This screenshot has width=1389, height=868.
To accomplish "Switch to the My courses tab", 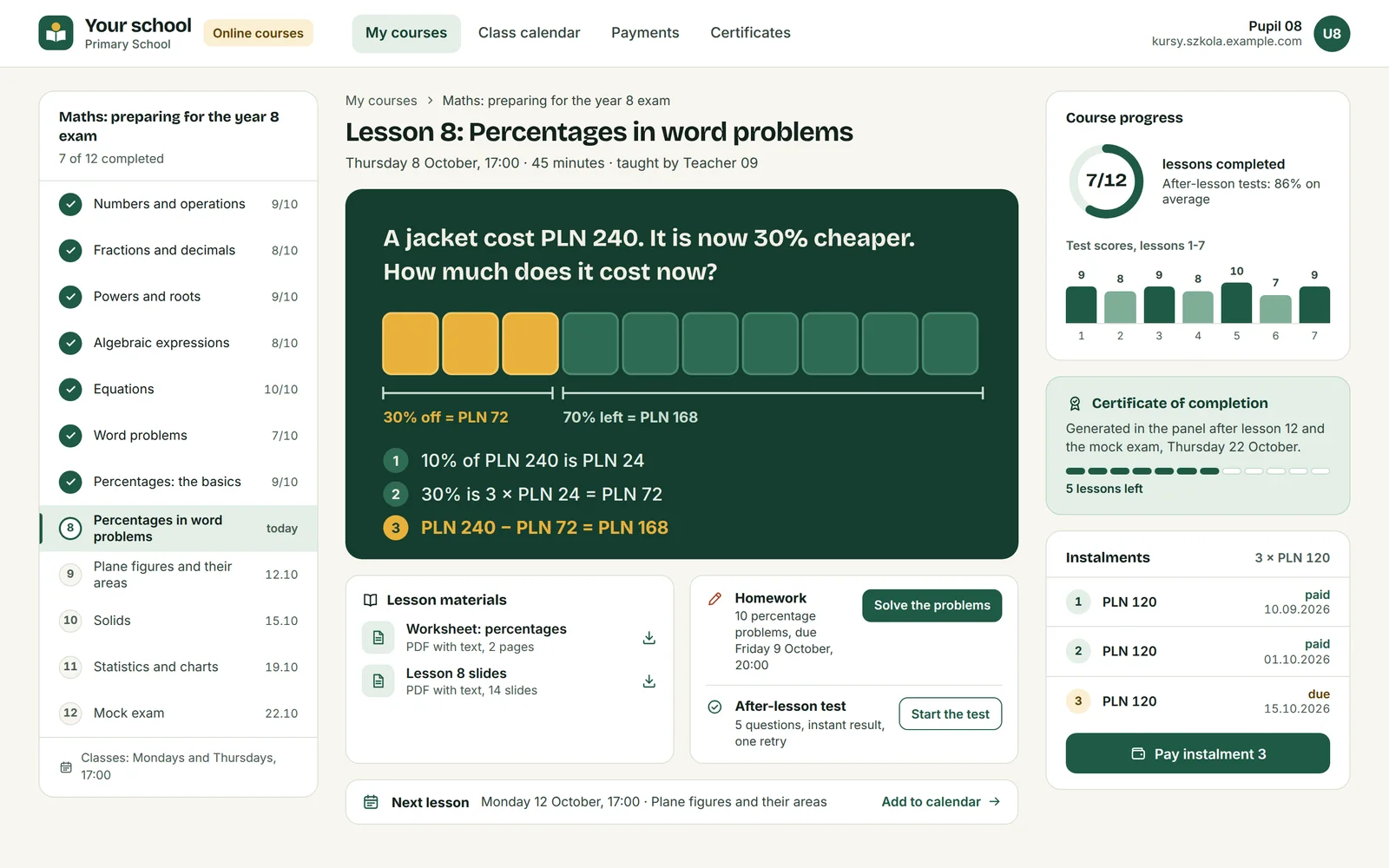I will (406, 33).
